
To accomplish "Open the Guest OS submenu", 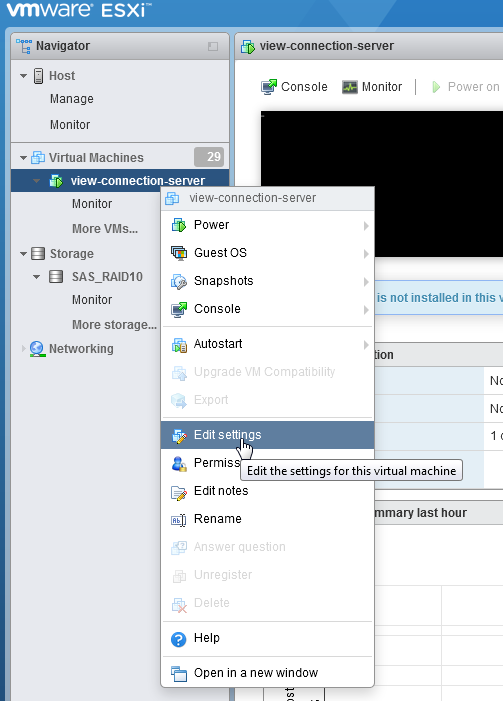I will (x=267, y=253).
